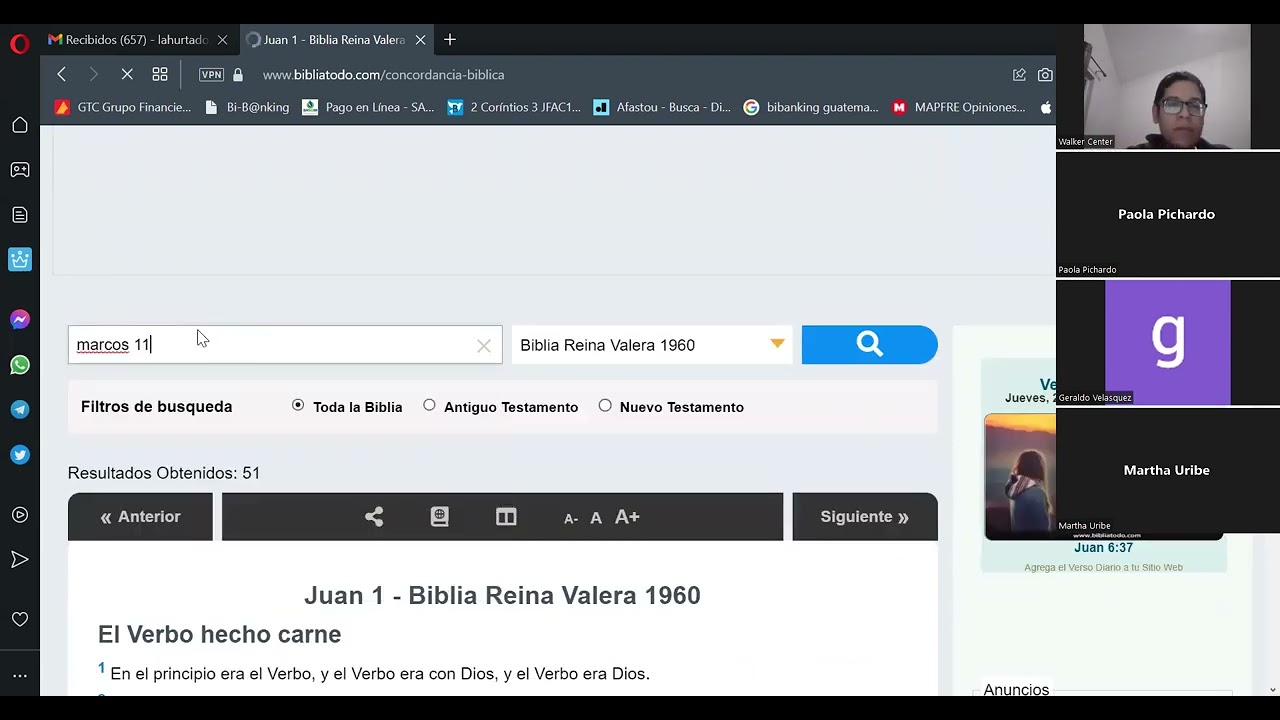Click the parallel columns icon in the chapter toolbar
This screenshot has width=1280, height=720.
[x=506, y=517]
